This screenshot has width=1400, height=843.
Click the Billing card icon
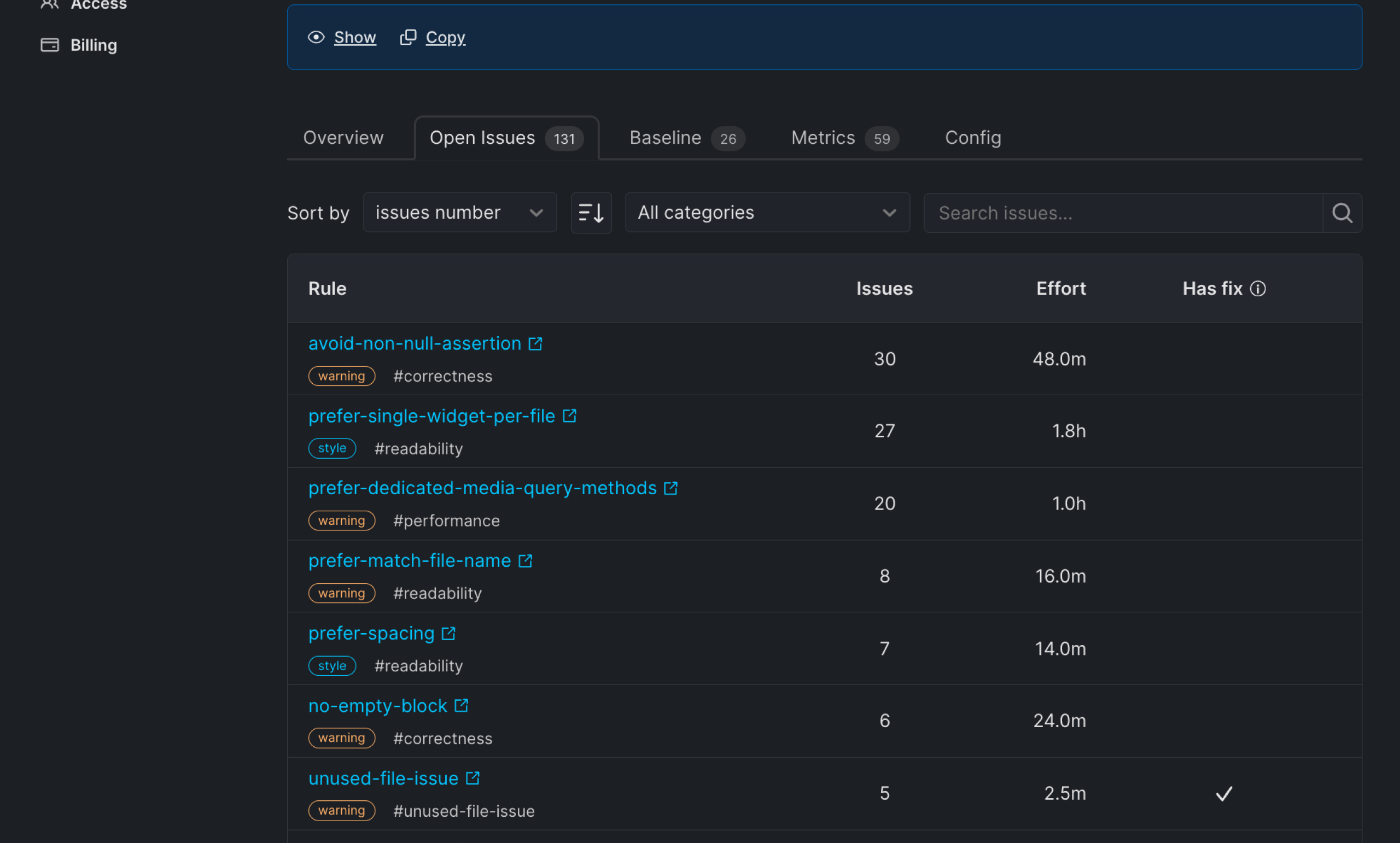[50, 45]
